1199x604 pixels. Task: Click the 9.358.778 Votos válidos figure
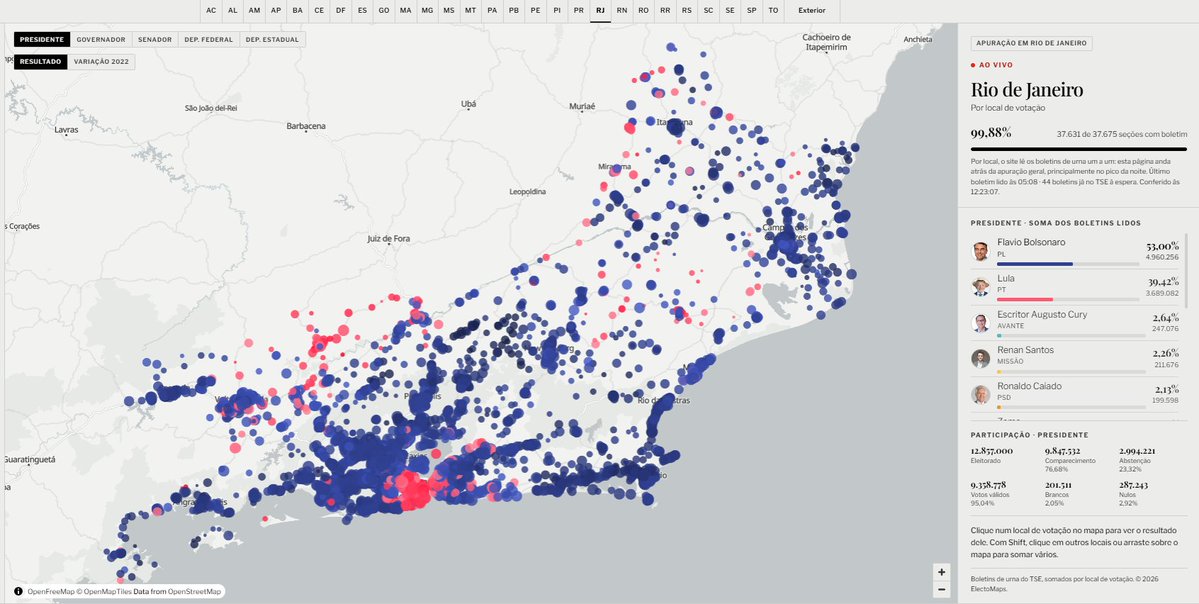[x=989, y=485]
